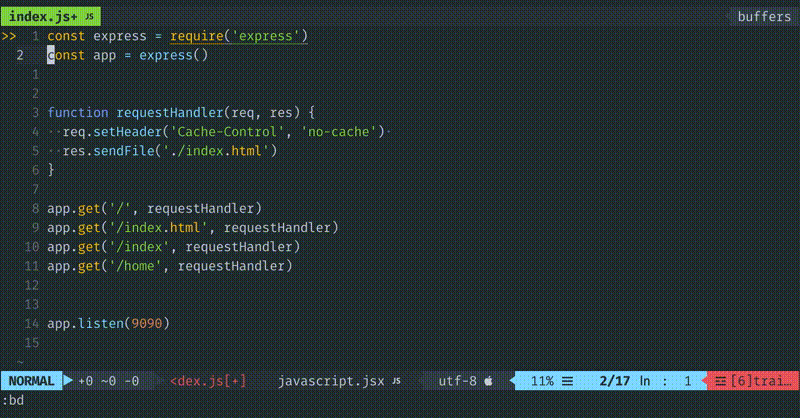Click the hamburger icon beside 11%

click(566, 381)
